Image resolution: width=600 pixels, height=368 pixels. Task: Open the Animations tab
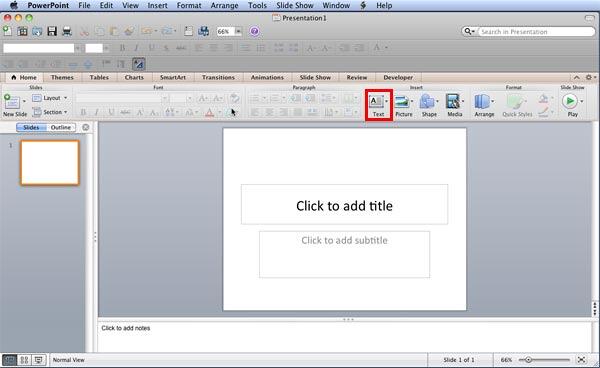click(267, 77)
